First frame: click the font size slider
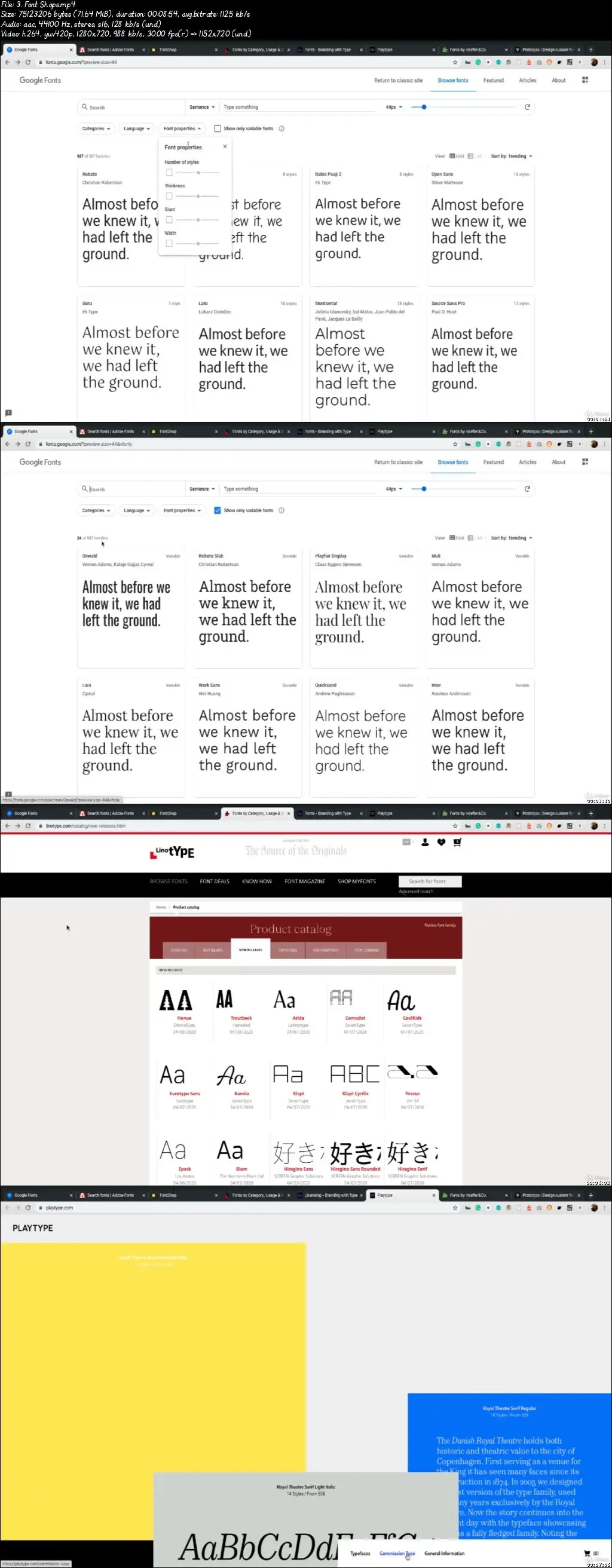Image resolution: width=612 pixels, height=1568 pixels. 463,107
